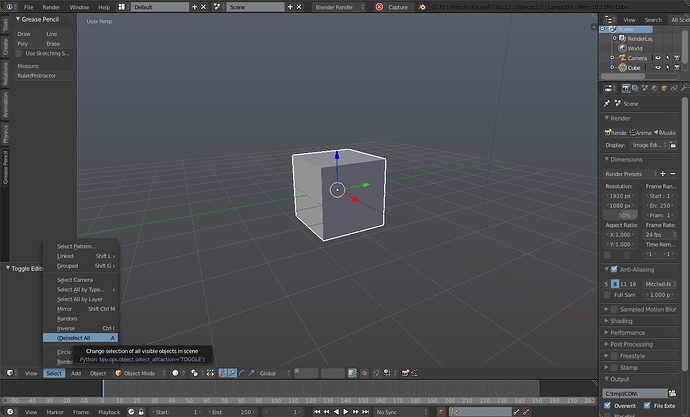Open the No Sync dropdown
Viewport: 690px width, 417px height.
[400, 412]
